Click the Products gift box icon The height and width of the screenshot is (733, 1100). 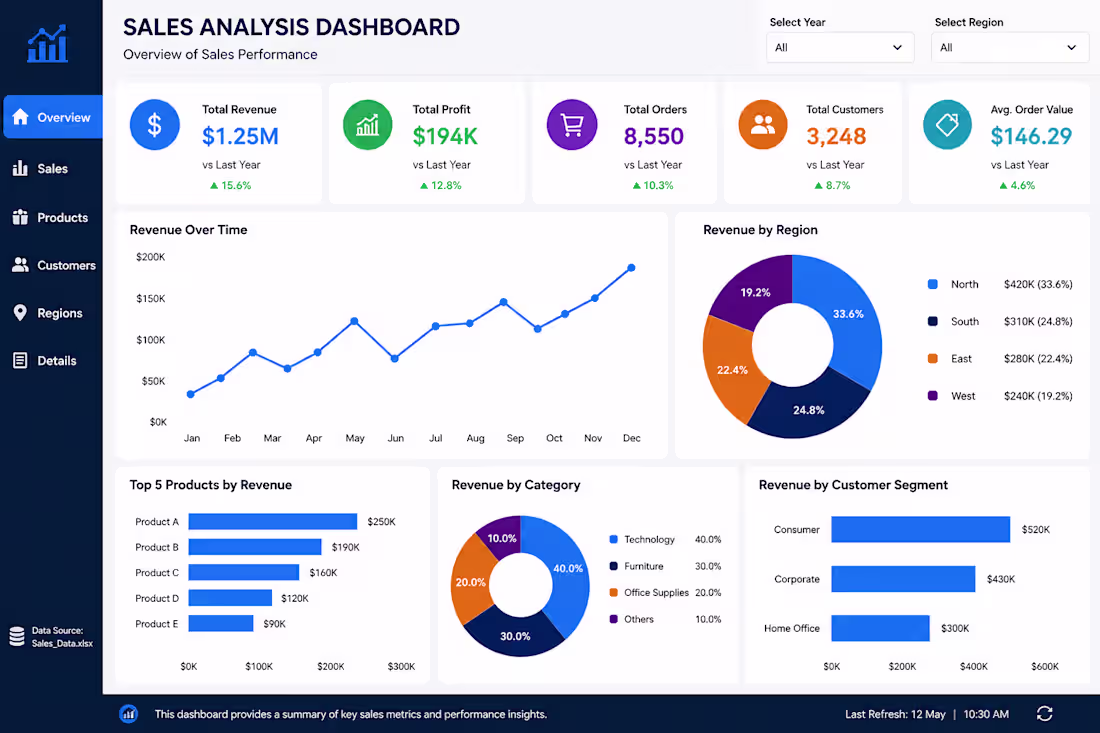[20, 217]
